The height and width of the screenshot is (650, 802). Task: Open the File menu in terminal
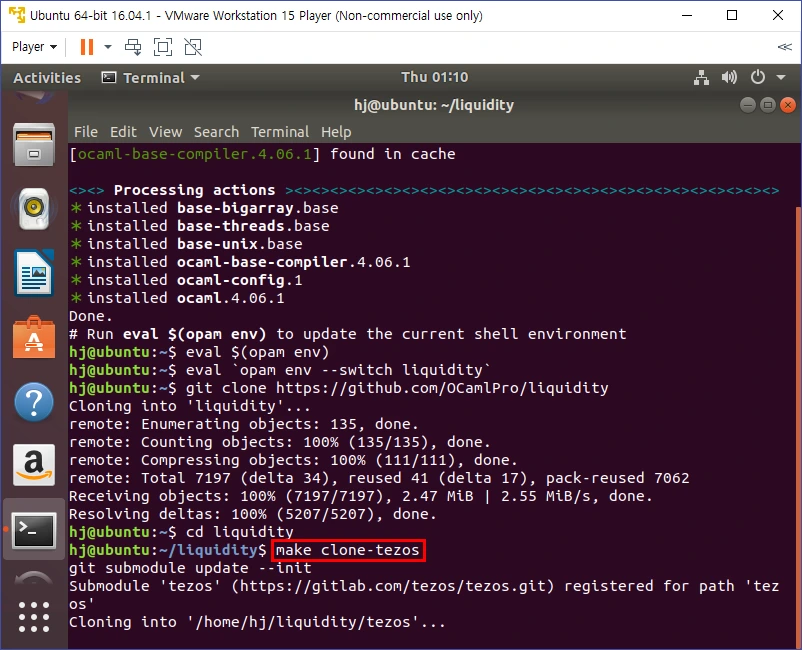point(85,132)
